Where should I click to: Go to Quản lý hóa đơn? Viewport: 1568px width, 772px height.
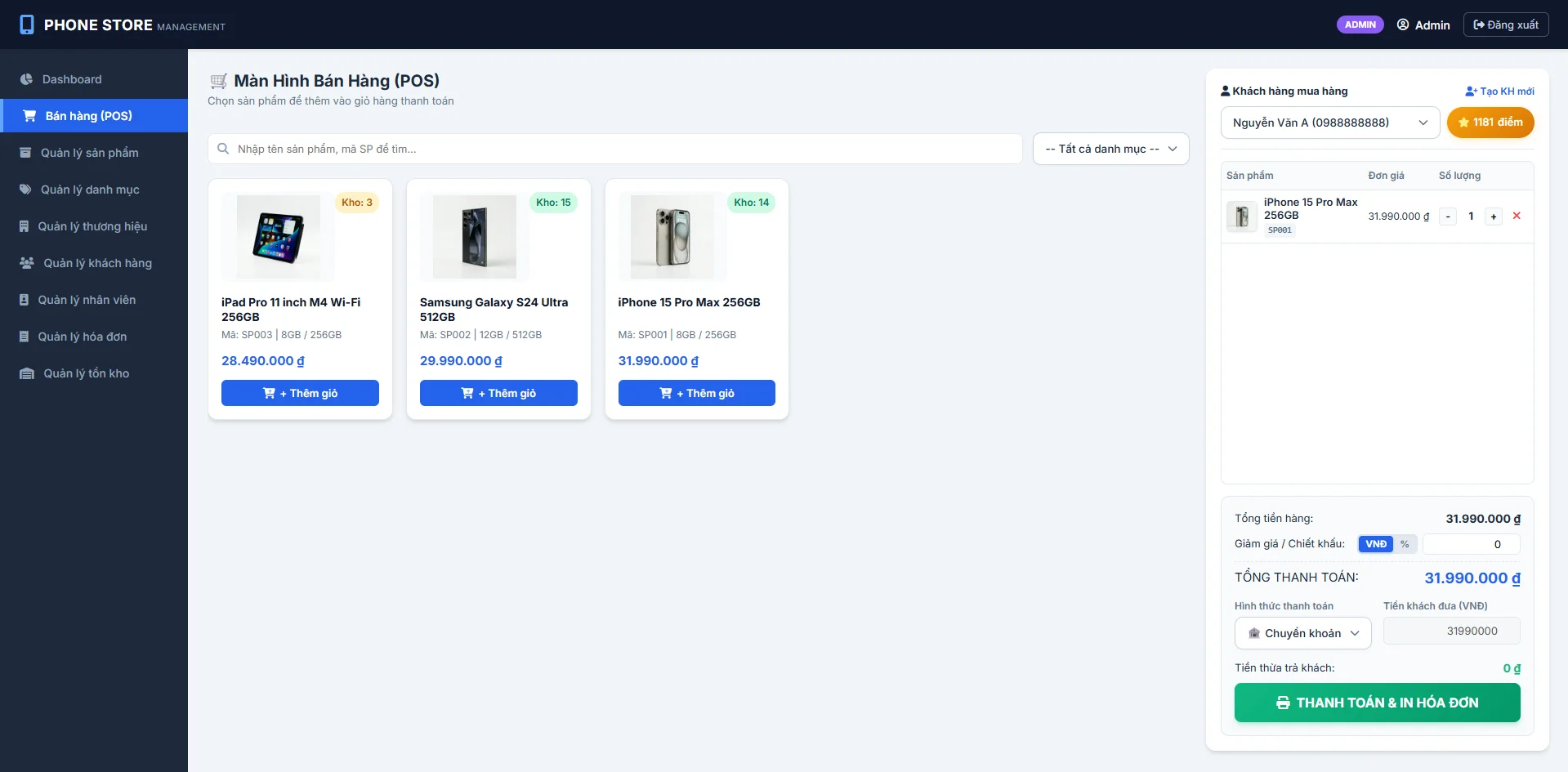point(94,337)
